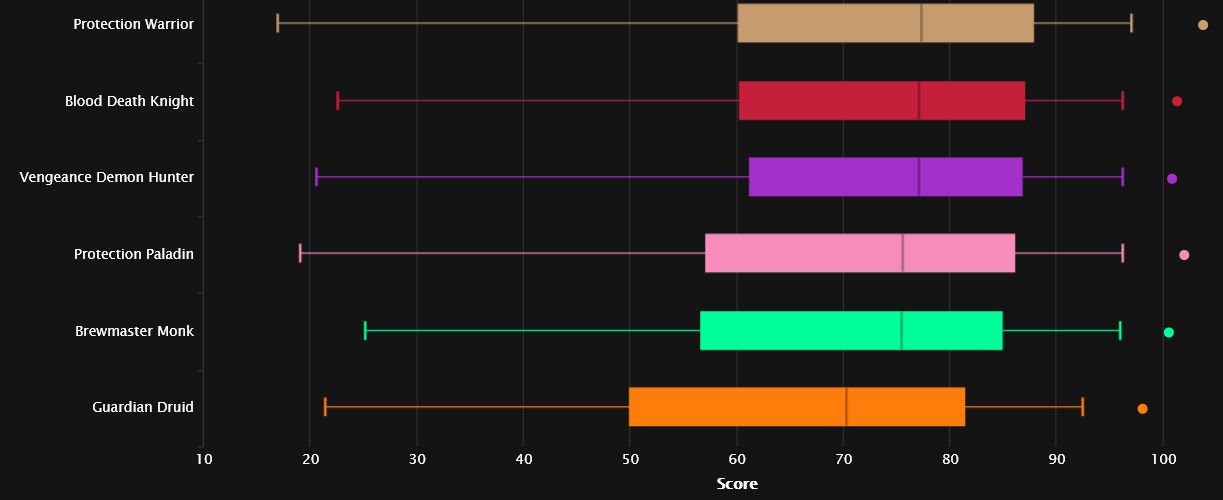This screenshot has height=500, width=1223.
Task: Click the Score axis title
Action: tap(737, 484)
